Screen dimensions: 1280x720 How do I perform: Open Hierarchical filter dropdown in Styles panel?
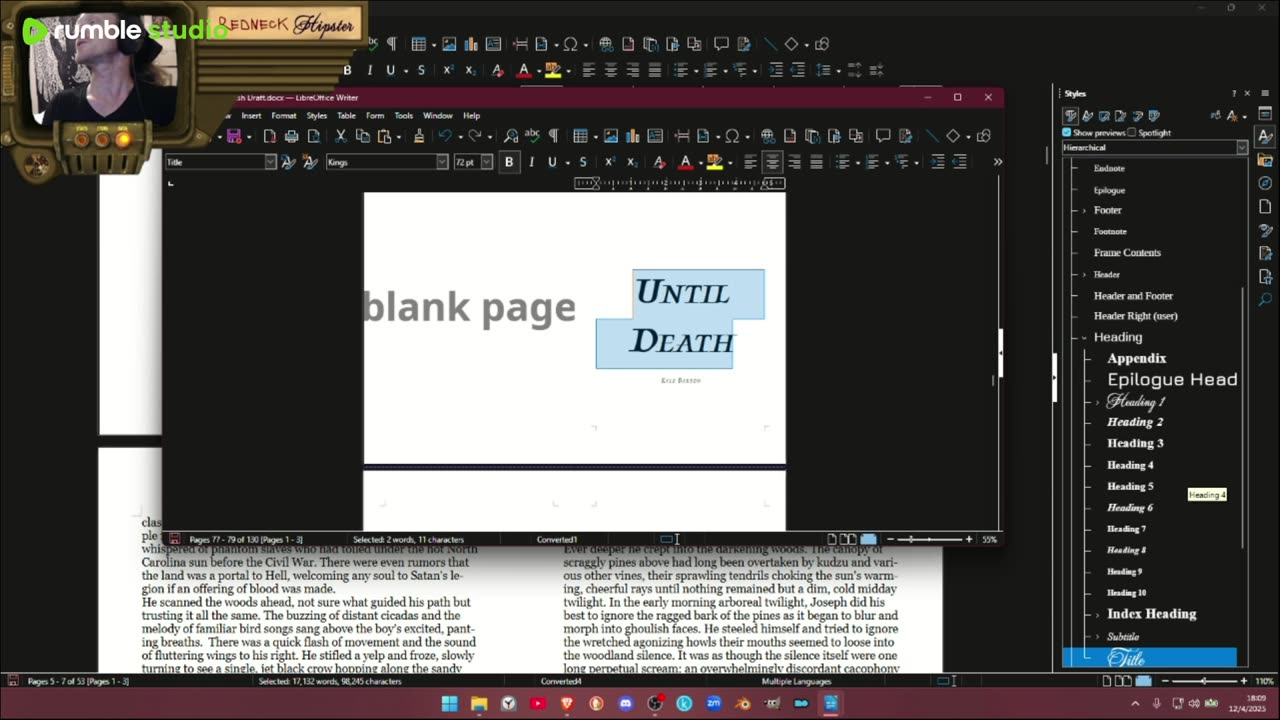point(1155,148)
